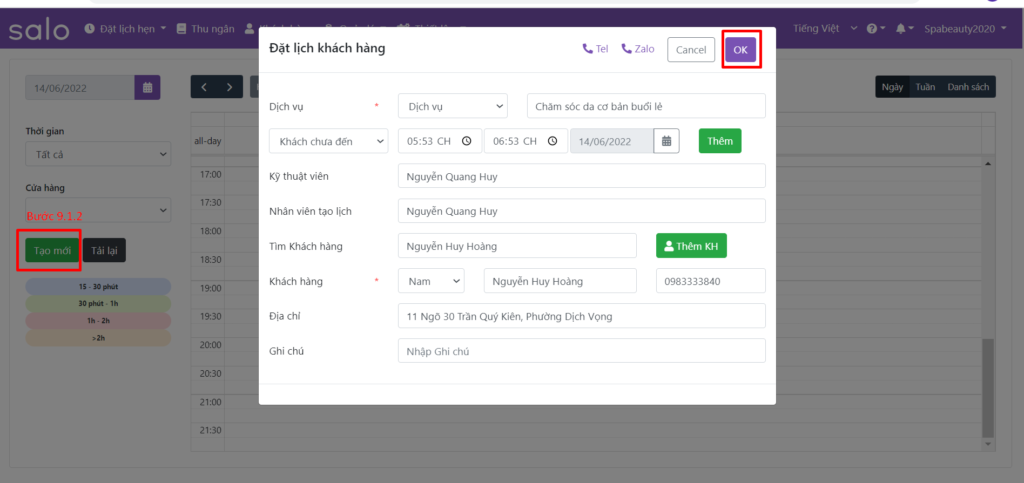Image resolution: width=1024 pixels, height=483 pixels.
Task: Click the 21:30 time slot label
Action: (x=210, y=430)
